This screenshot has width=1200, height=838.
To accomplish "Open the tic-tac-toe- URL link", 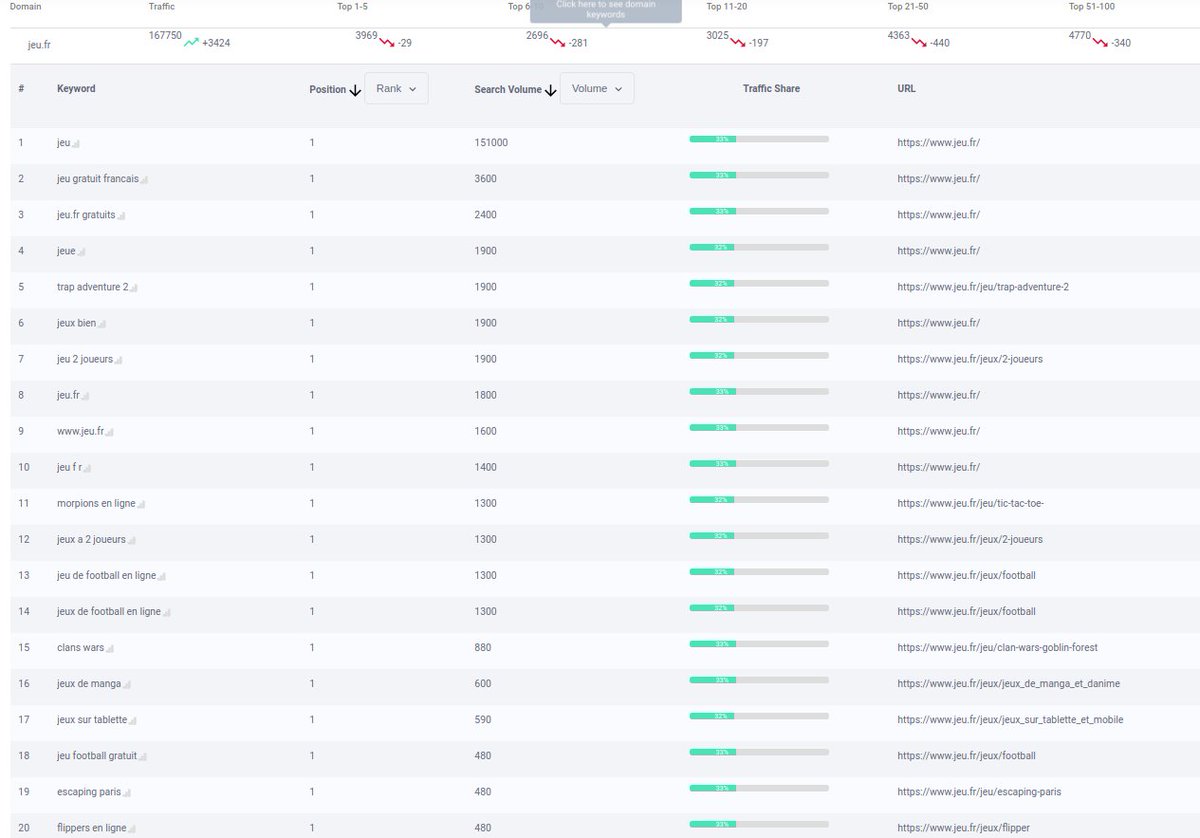I will click(970, 503).
